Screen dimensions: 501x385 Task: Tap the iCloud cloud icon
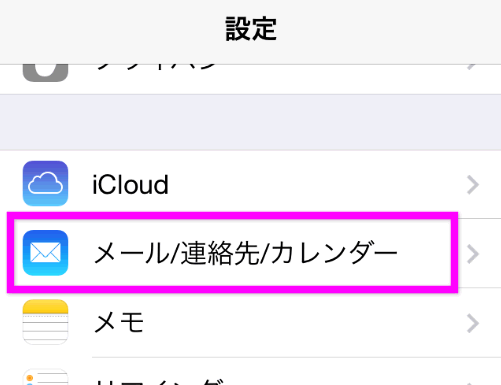click(45, 183)
